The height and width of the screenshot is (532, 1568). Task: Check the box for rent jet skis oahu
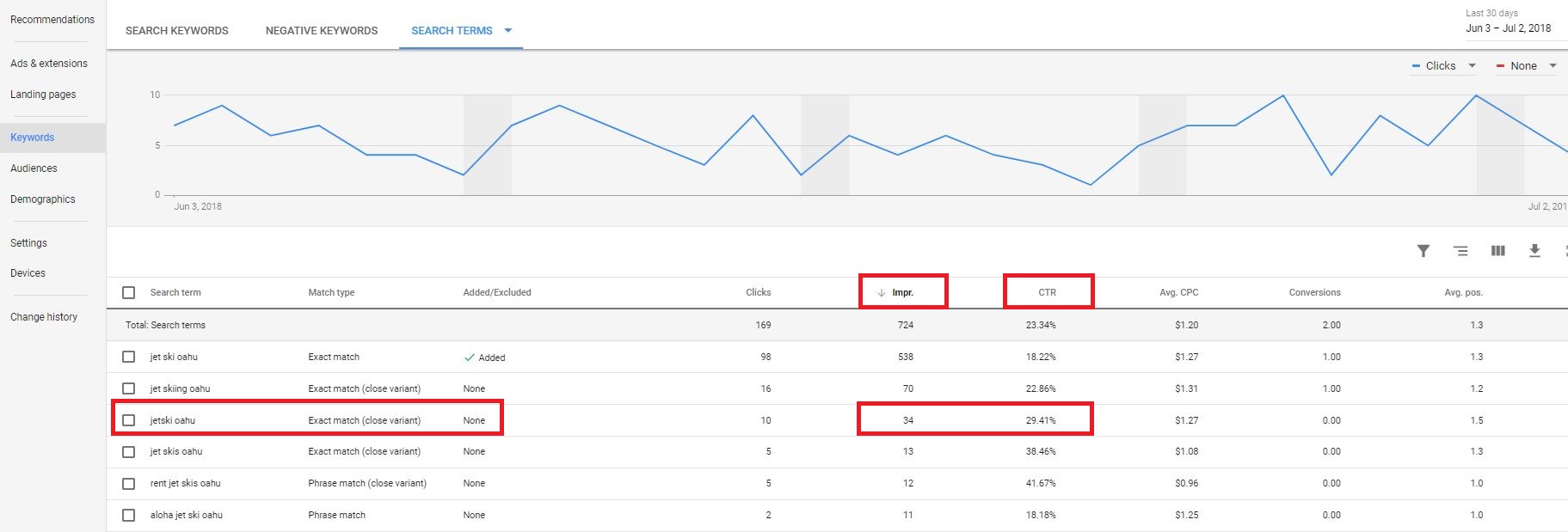129,484
